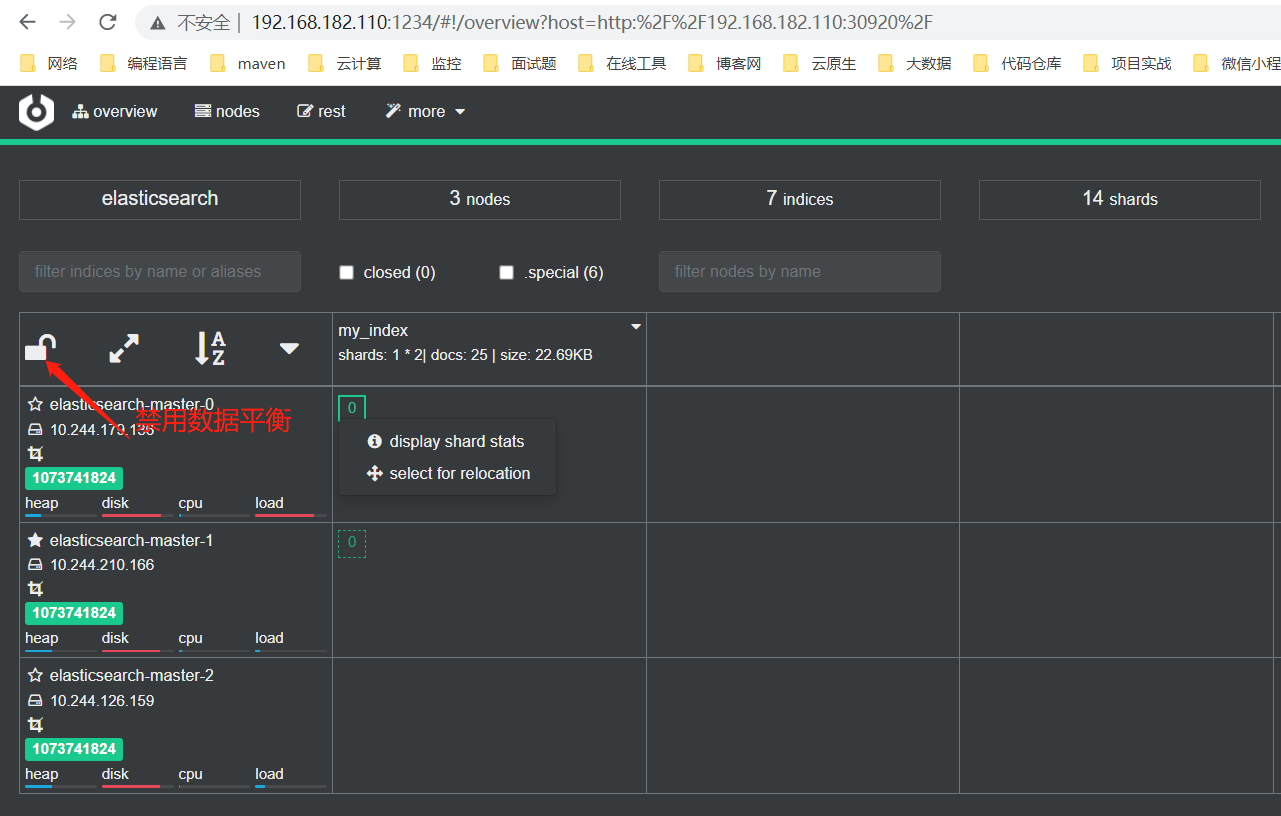Open the rest tab
The width and height of the screenshot is (1281, 816).
coord(322,111)
